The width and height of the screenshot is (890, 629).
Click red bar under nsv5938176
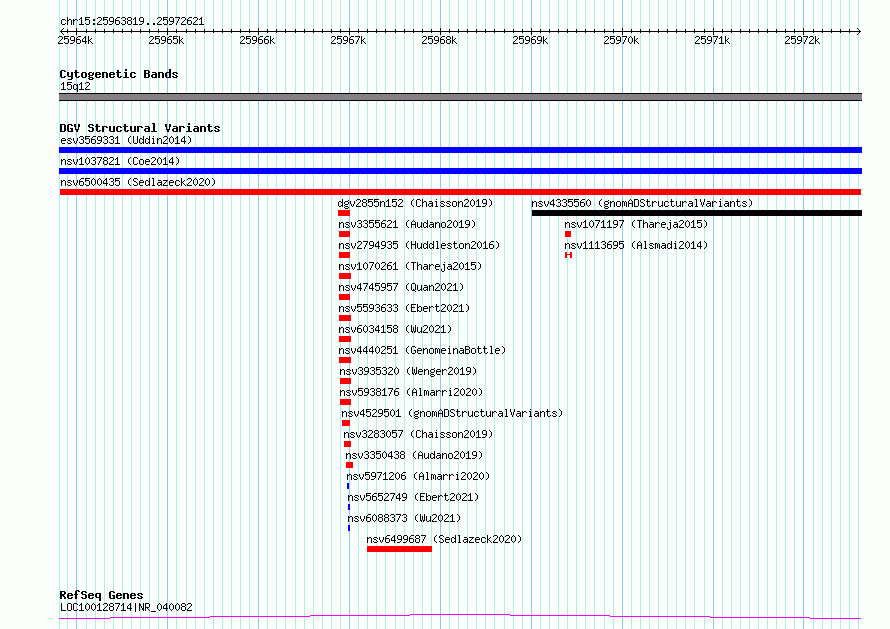(x=346, y=402)
